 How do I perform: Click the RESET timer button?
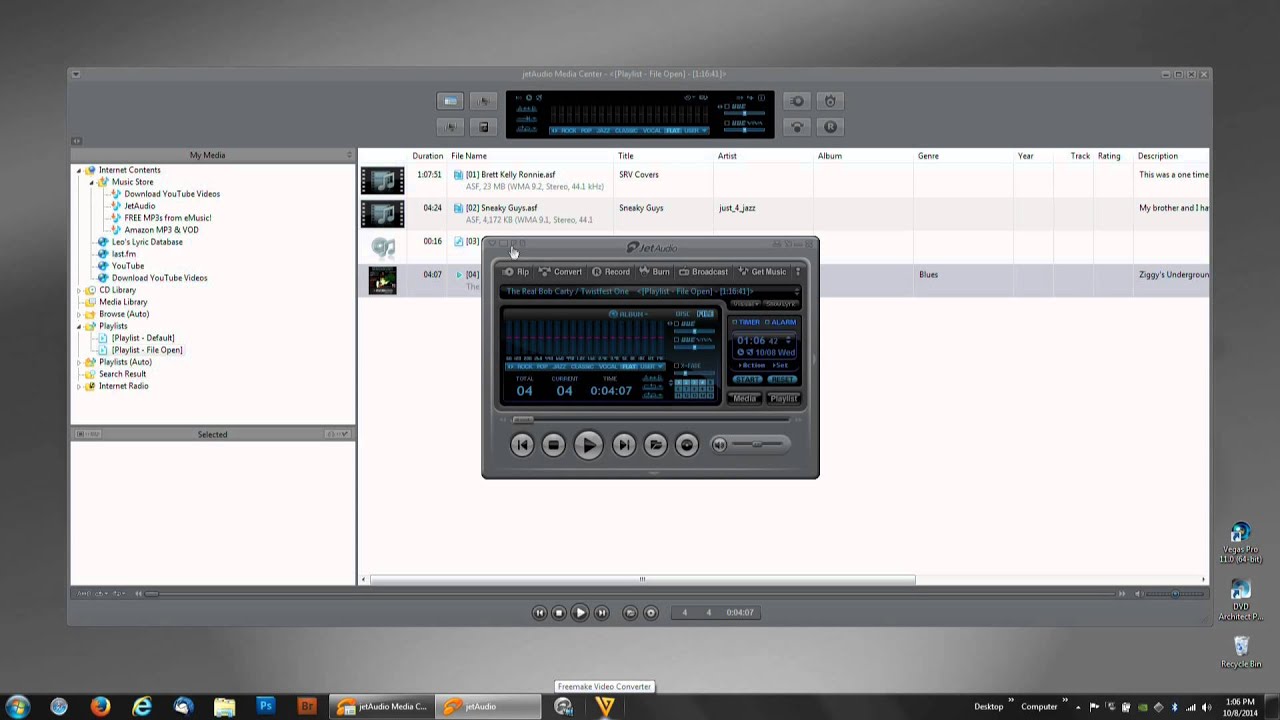coord(782,380)
